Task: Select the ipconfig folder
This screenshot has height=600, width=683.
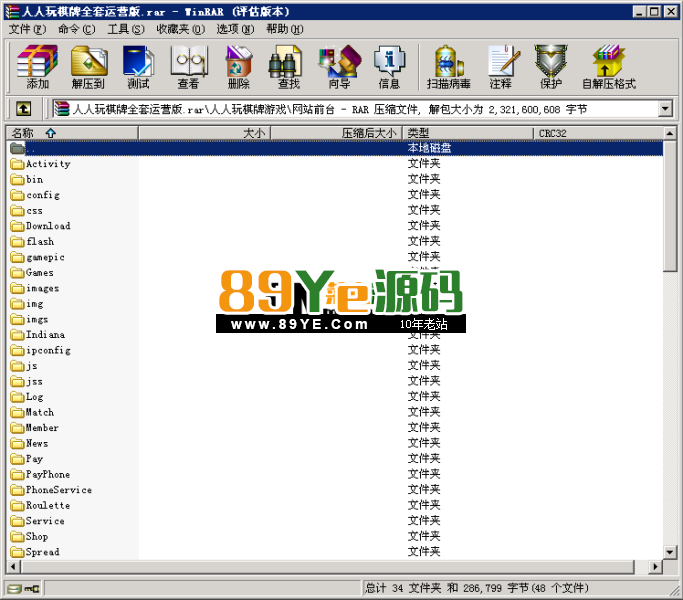Action: tap(41, 350)
